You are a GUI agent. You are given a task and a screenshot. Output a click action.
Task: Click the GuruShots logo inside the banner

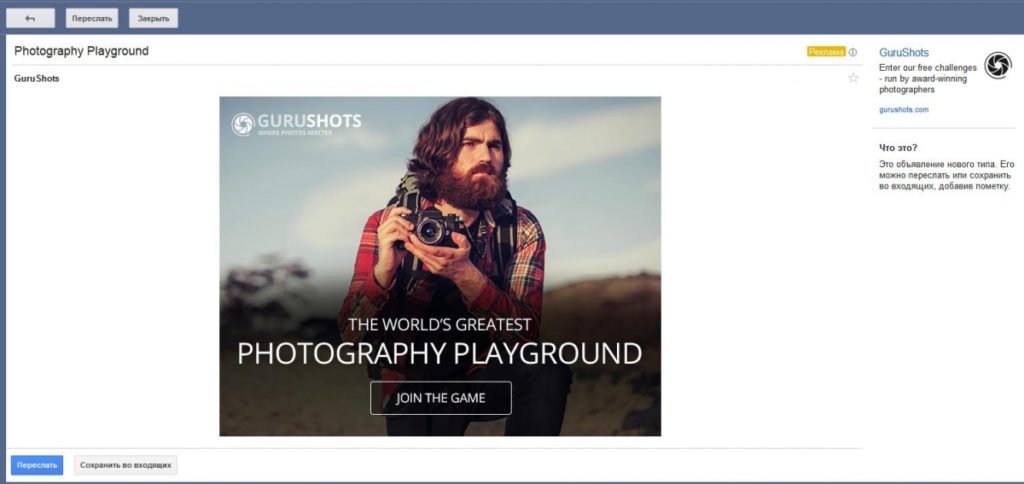(x=296, y=124)
